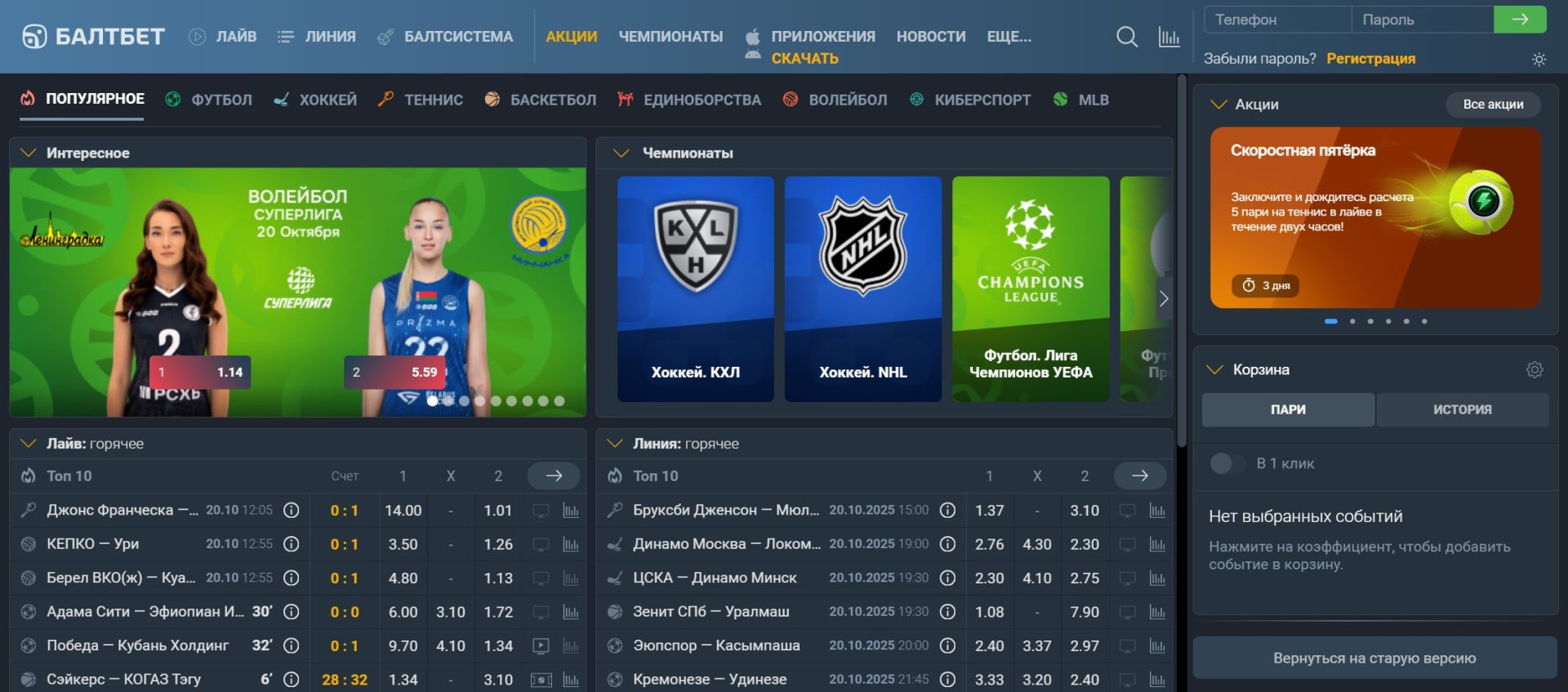Click the Телефон input field
Viewport: 1568px width, 692px height.
point(1277,20)
